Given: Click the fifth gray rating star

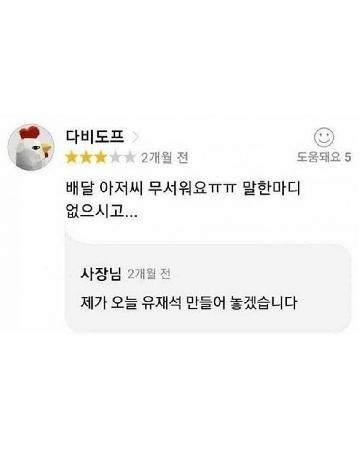Looking at the screenshot, I should tap(129, 157).
